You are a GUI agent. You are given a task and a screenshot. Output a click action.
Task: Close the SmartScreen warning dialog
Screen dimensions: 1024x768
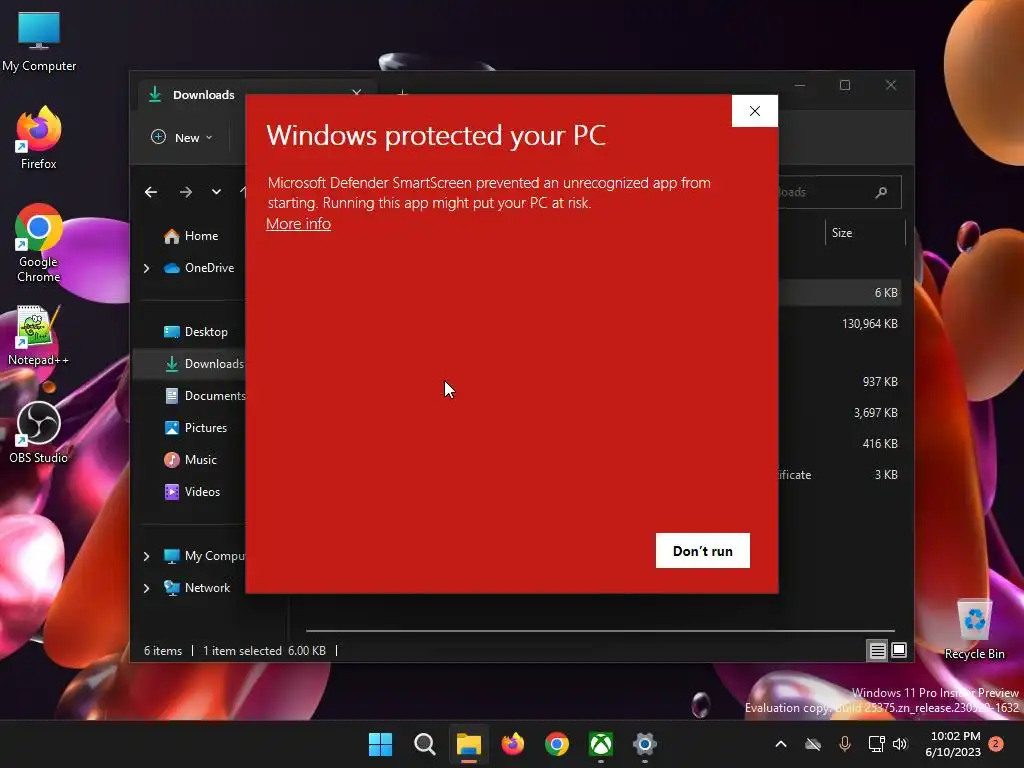pos(754,111)
